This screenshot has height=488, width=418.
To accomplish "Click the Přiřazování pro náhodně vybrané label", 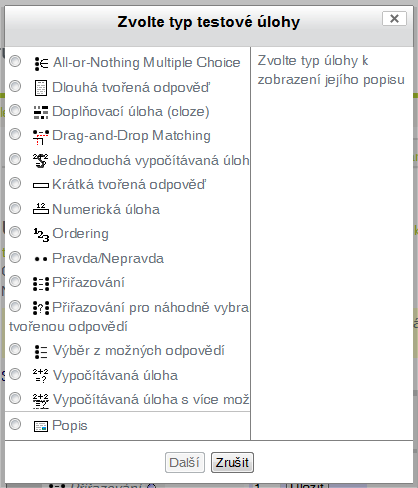I will click(151, 307).
